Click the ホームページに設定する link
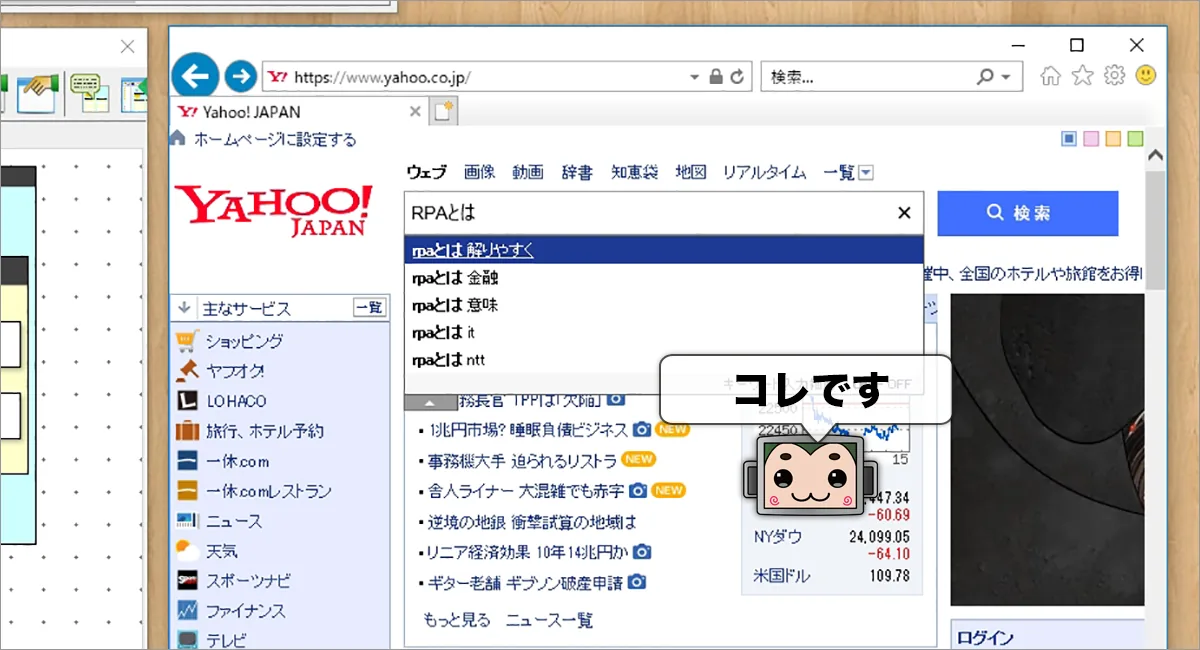Image resolution: width=1200 pixels, height=650 pixels. coord(276,139)
